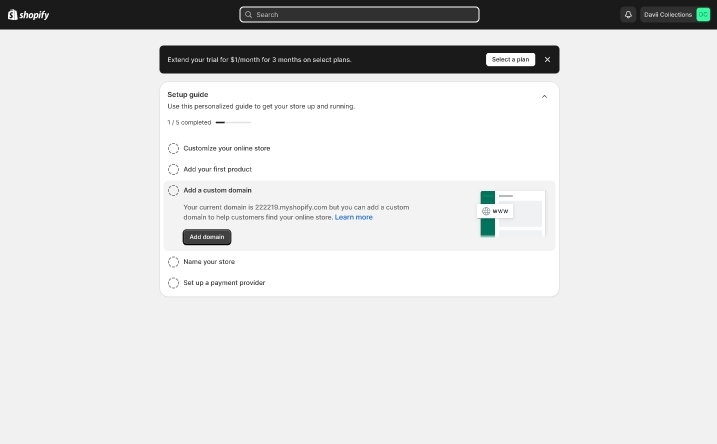
Task: Click the search magnifier icon
Action: tap(248, 14)
